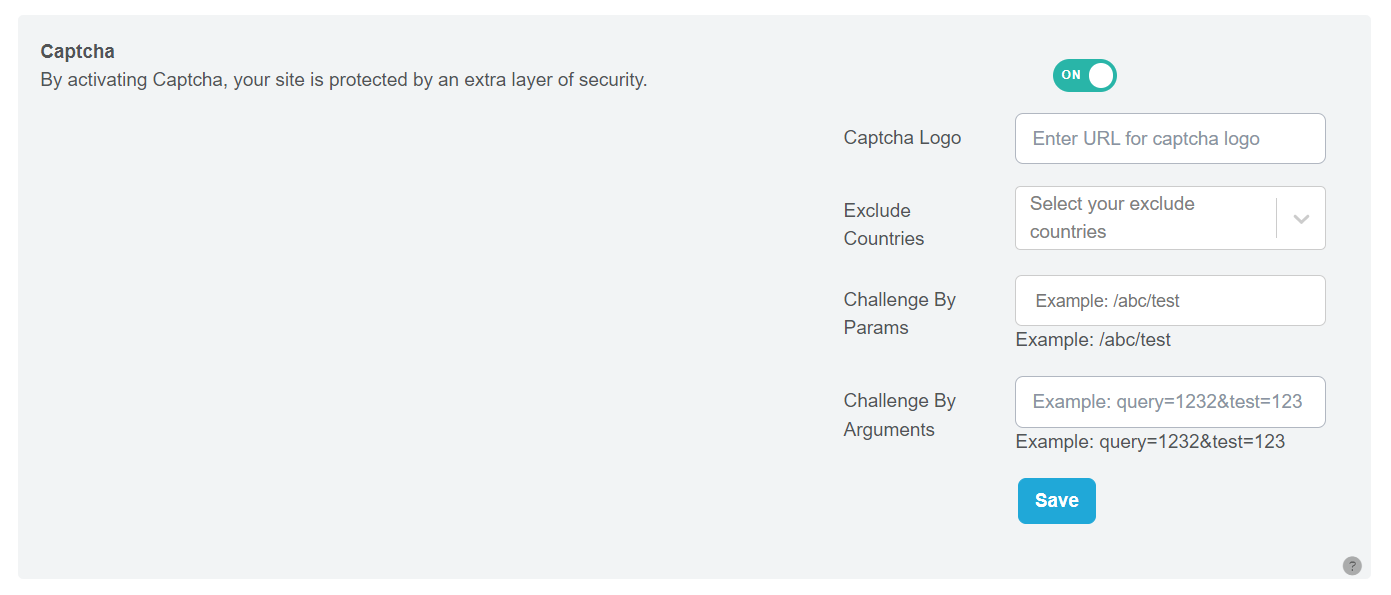Click the query=1232&test=123 hint below Arguments field
This screenshot has height=595, width=1391.
tap(1149, 441)
